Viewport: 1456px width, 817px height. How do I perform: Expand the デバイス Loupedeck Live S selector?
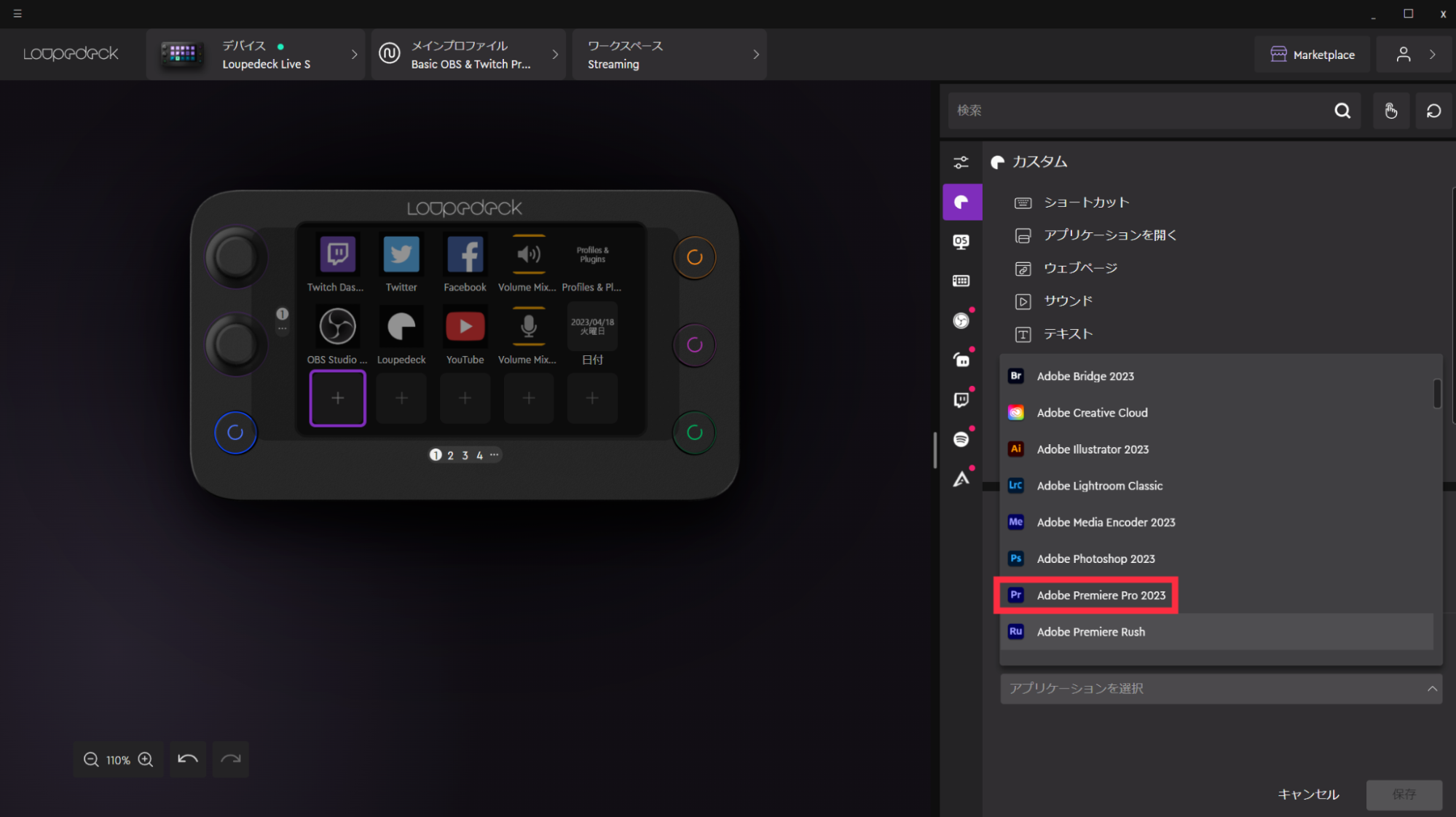256,55
